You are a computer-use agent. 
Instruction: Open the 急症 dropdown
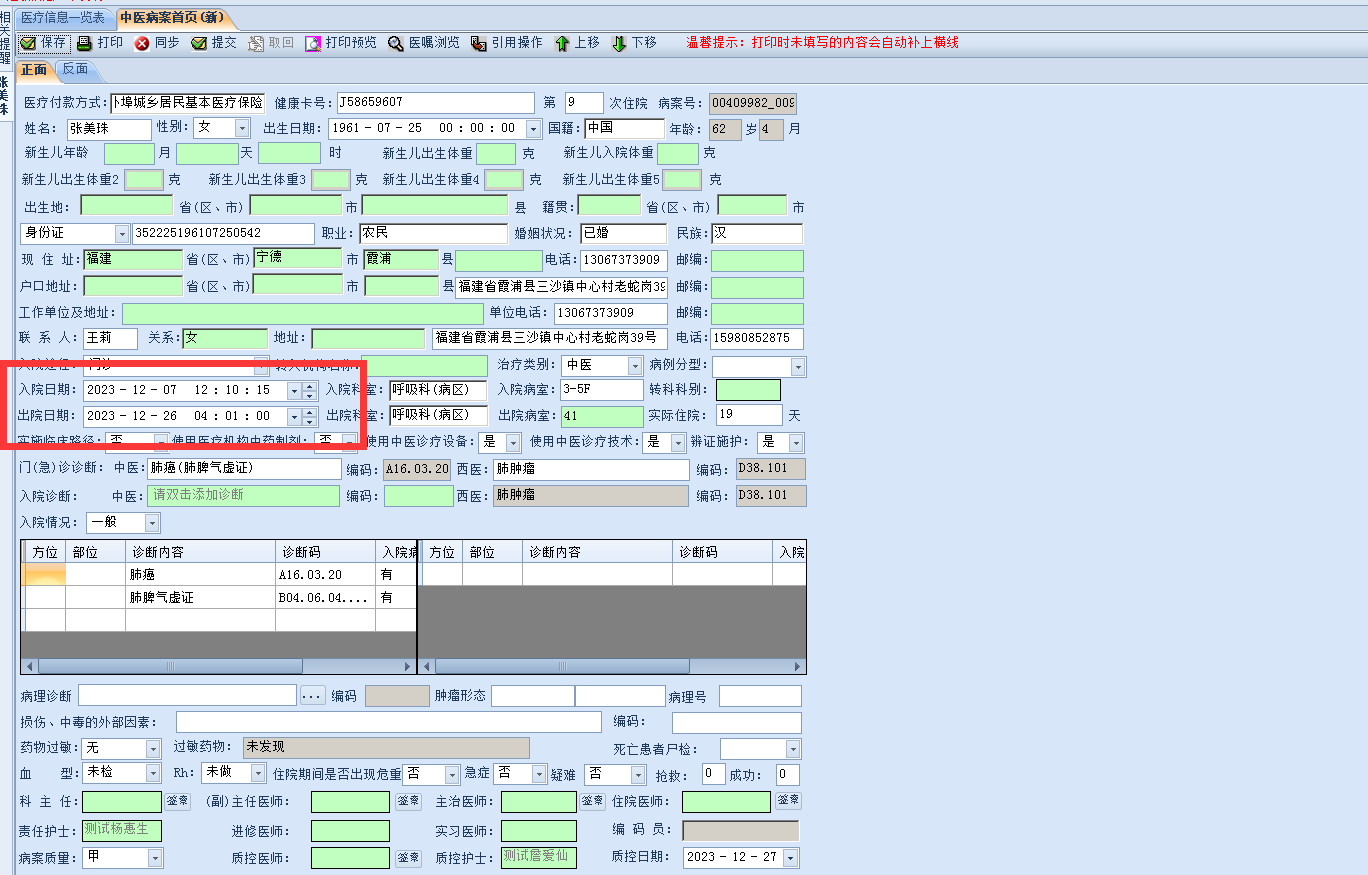point(540,774)
